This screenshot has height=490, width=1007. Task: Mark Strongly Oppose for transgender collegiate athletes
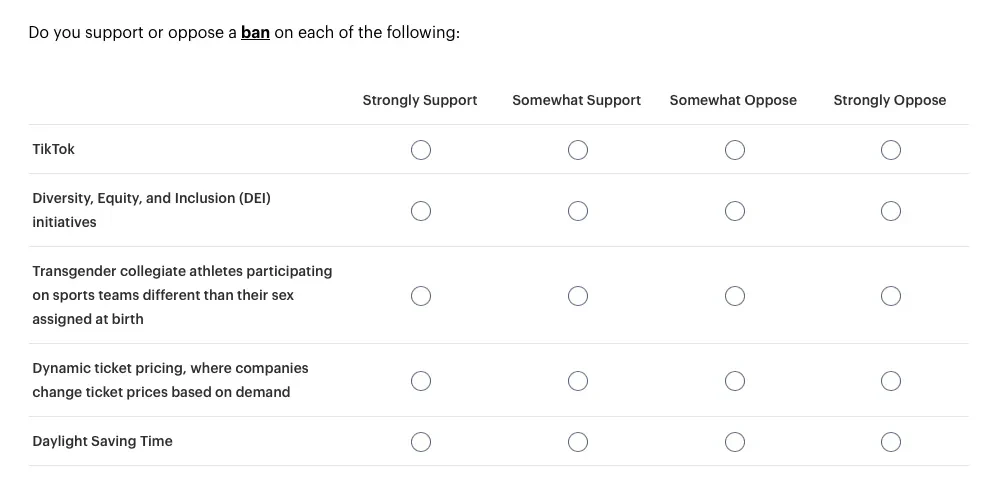(891, 296)
